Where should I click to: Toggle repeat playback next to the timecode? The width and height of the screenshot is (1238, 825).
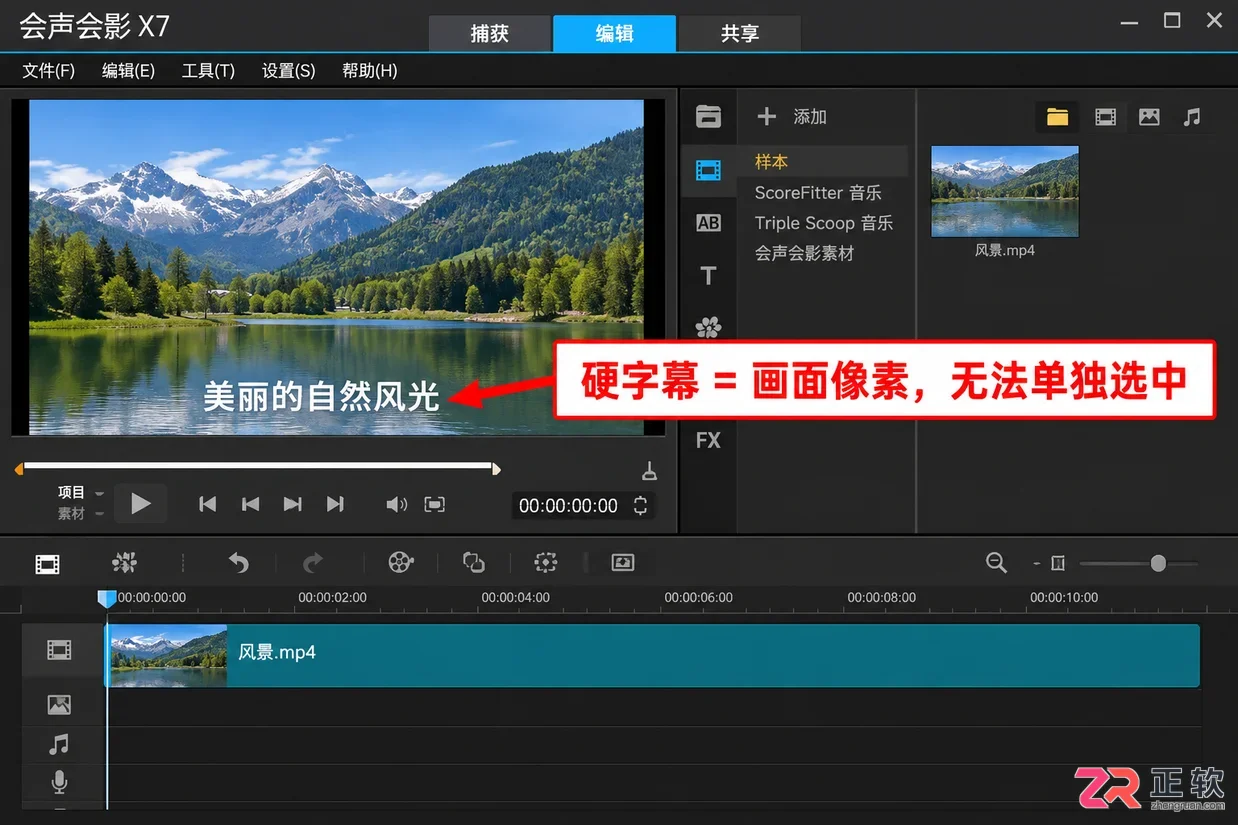click(640, 505)
